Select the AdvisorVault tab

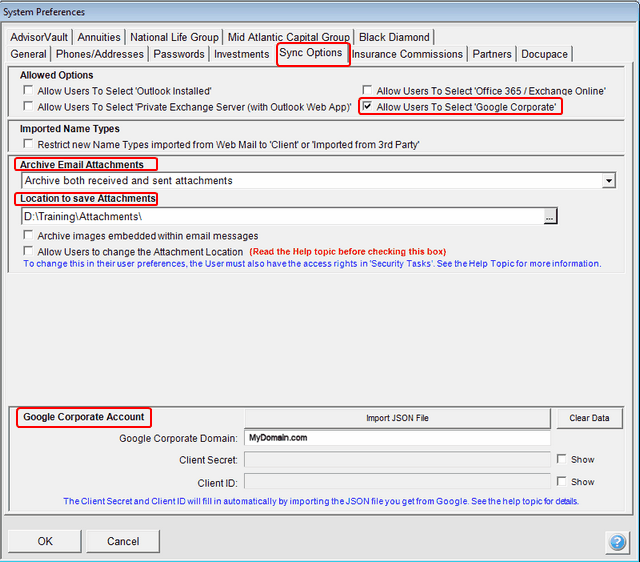click(40, 38)
